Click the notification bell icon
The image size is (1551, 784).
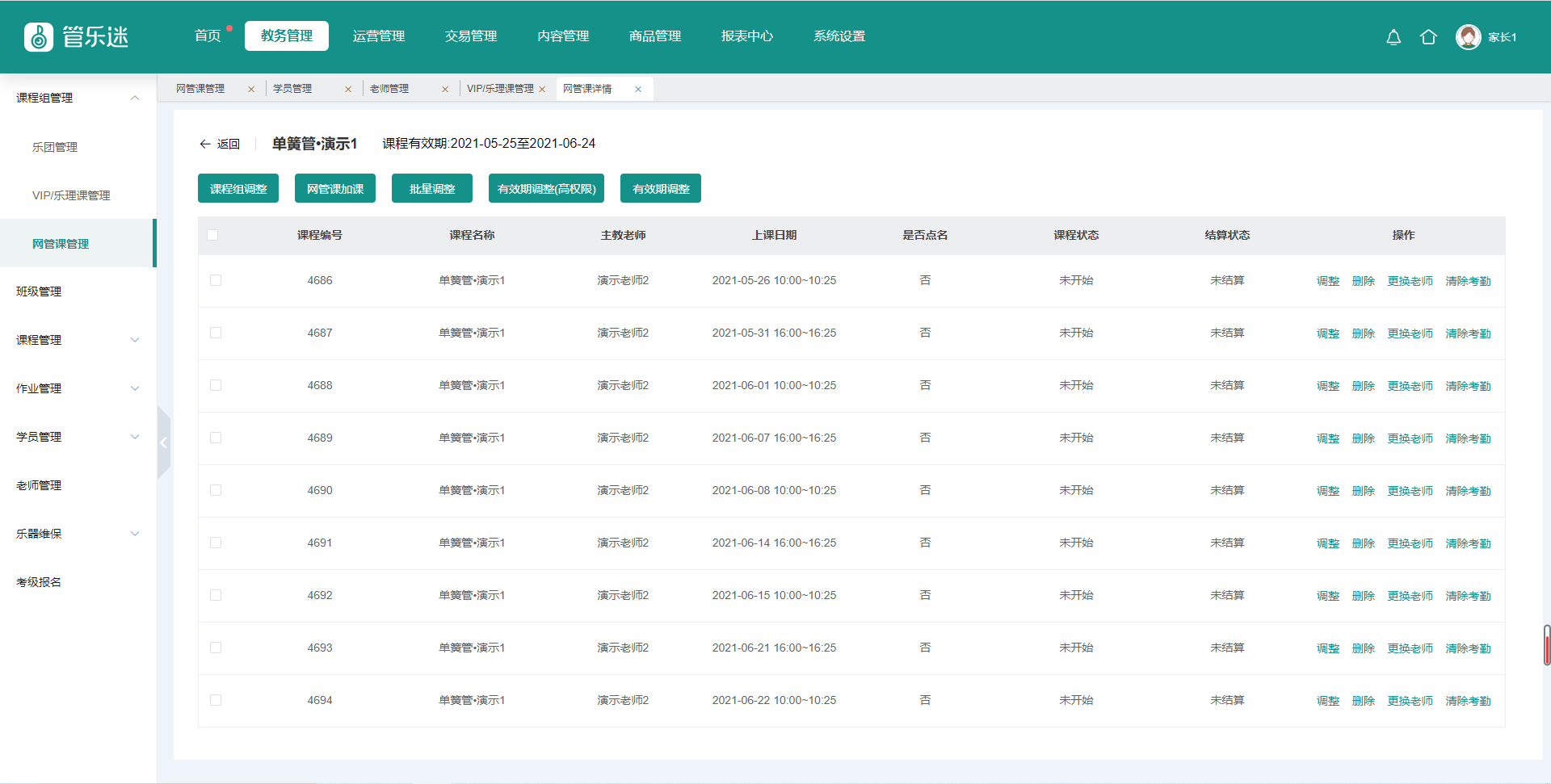(1393, 37)
